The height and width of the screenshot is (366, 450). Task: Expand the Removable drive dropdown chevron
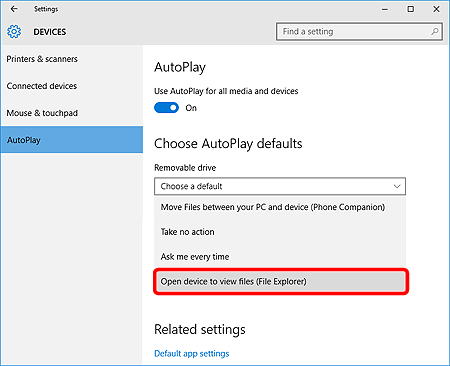tap(397, 186)
